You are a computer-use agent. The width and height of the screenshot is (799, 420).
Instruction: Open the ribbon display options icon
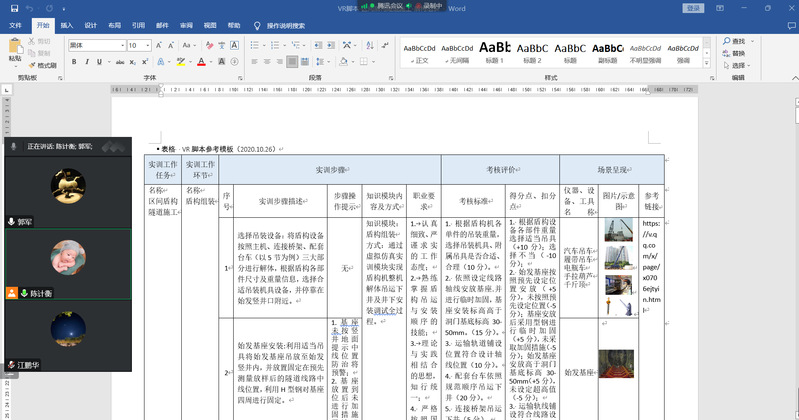(x=720, y=8)
